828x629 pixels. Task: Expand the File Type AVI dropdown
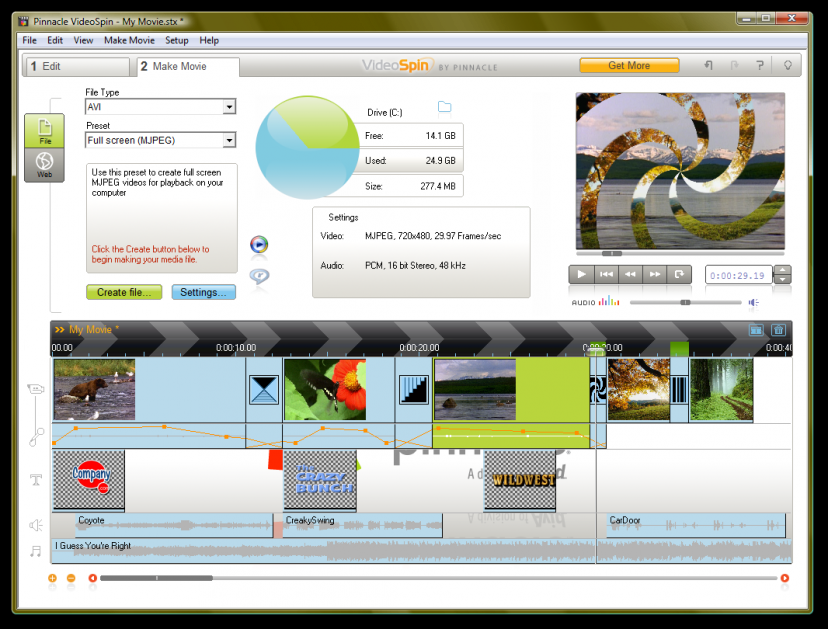click(229, 107)
